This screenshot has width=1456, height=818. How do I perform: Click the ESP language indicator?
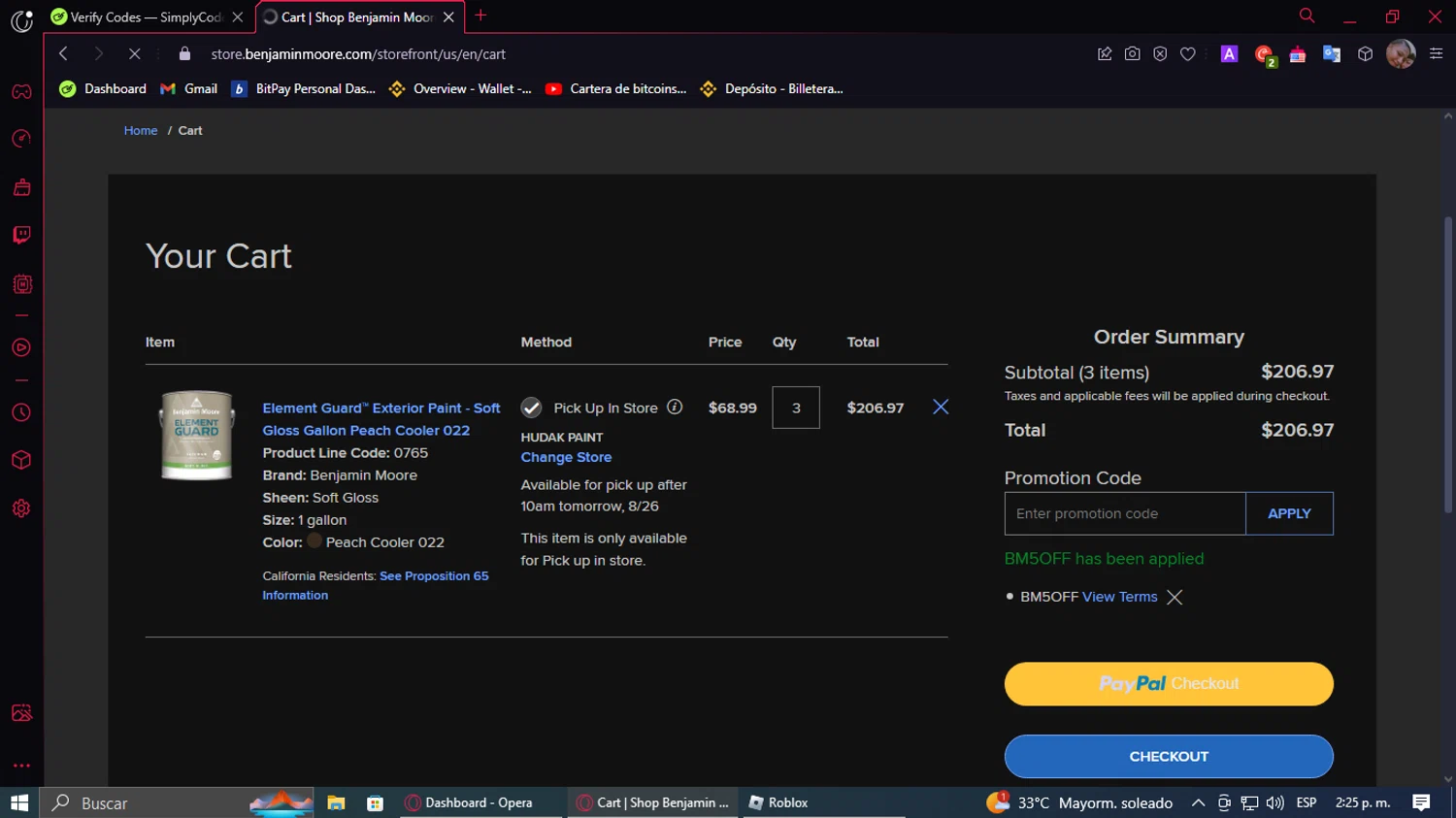[x=1307, y=802]
